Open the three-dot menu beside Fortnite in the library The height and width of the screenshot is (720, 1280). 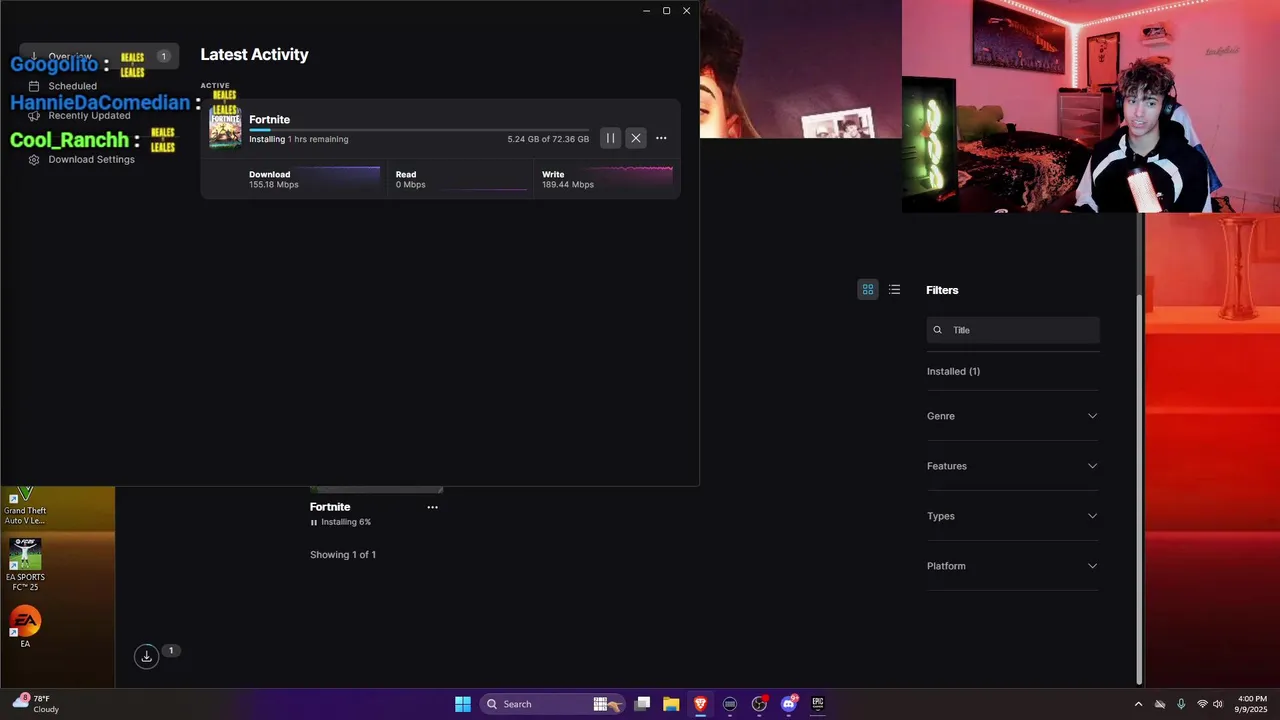[432, 507]
